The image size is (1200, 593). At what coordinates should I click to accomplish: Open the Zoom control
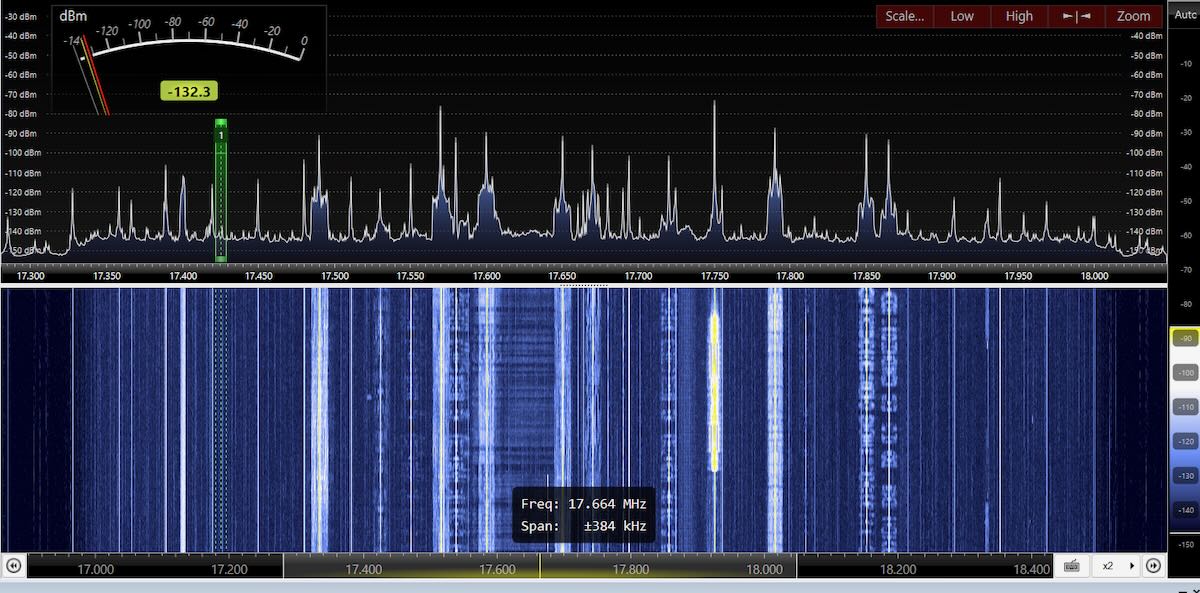click(x=1133, y=16)
